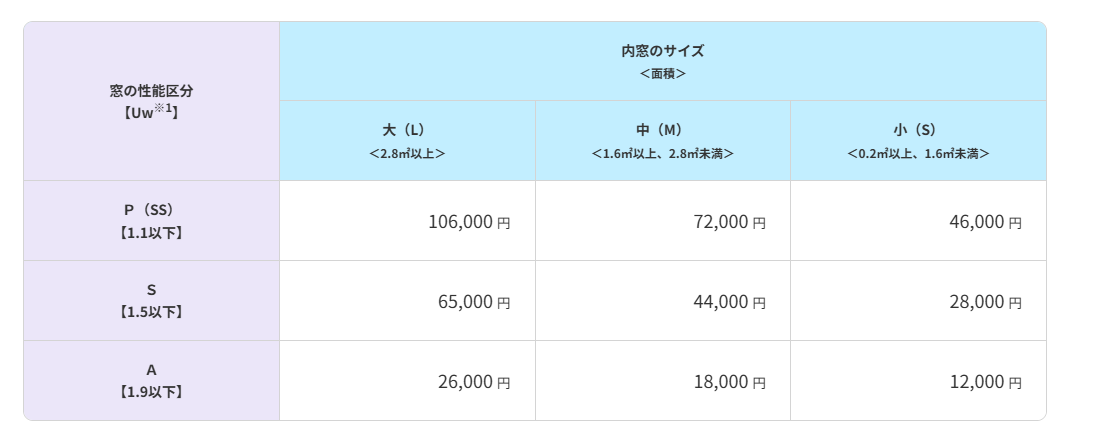Click the ＜面積＞ subtitle text
1095x442 pixels.
662,73
